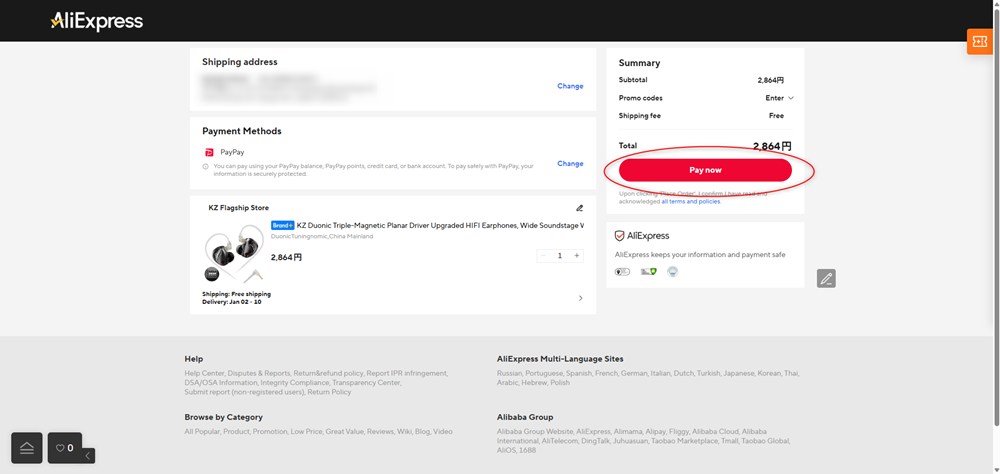Click the KZ earphones product thumbnail

point(234,254)
